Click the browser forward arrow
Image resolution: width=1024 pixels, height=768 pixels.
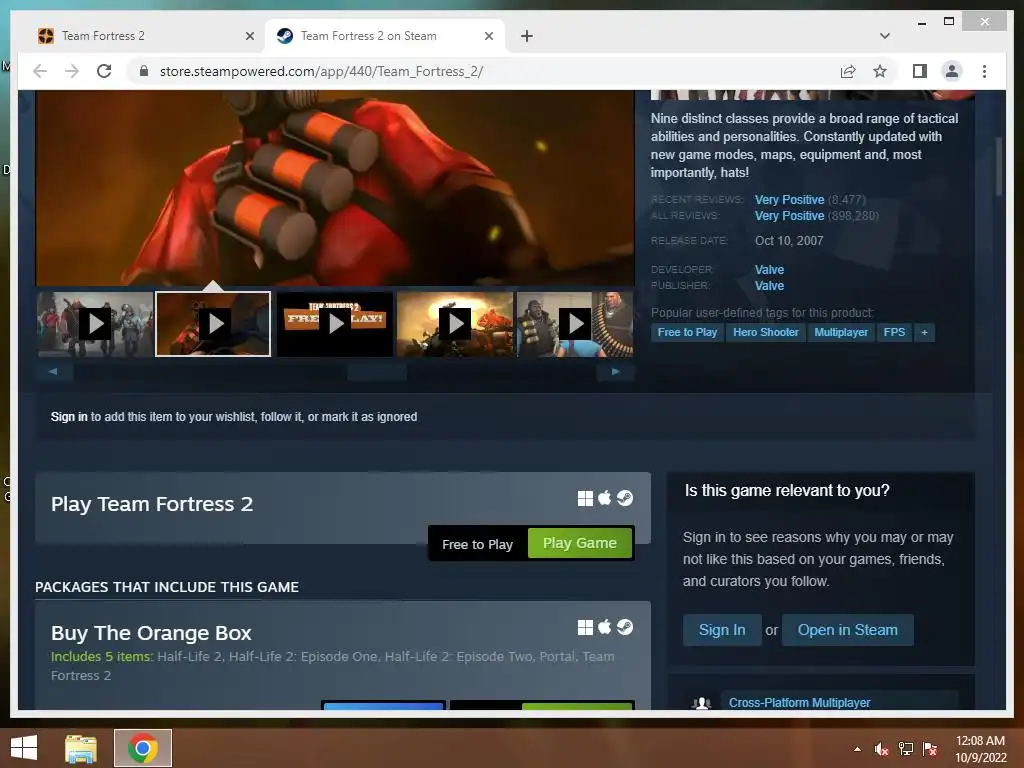pyautogui.click(x=72, y=71)
